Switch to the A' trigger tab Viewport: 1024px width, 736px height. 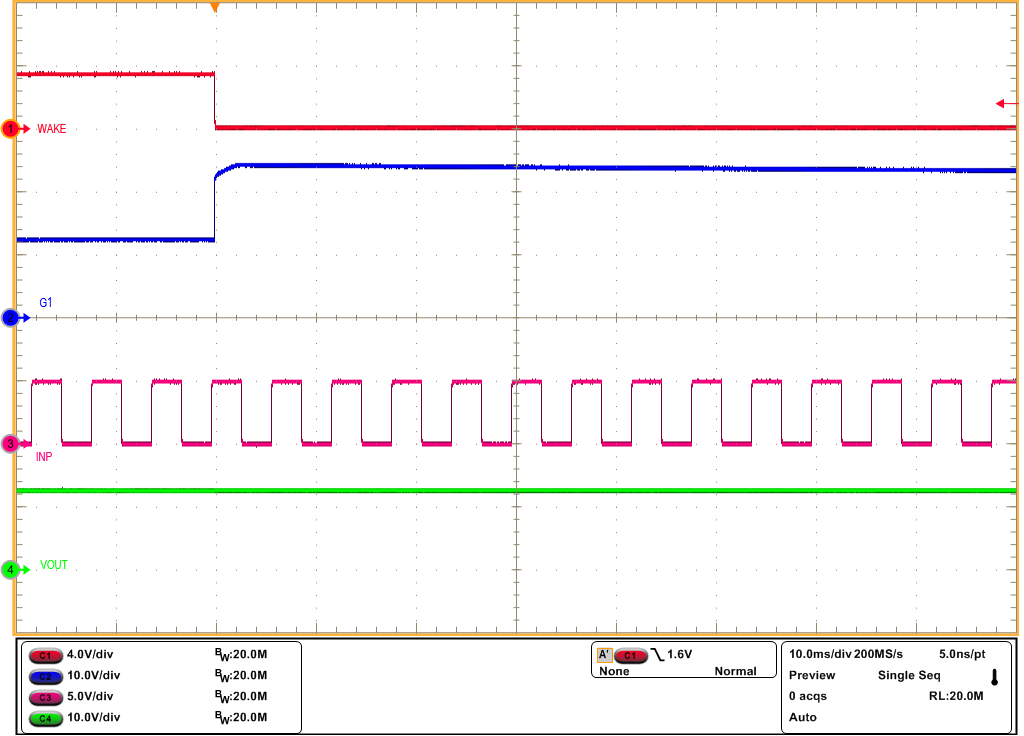tap(606, 653)
